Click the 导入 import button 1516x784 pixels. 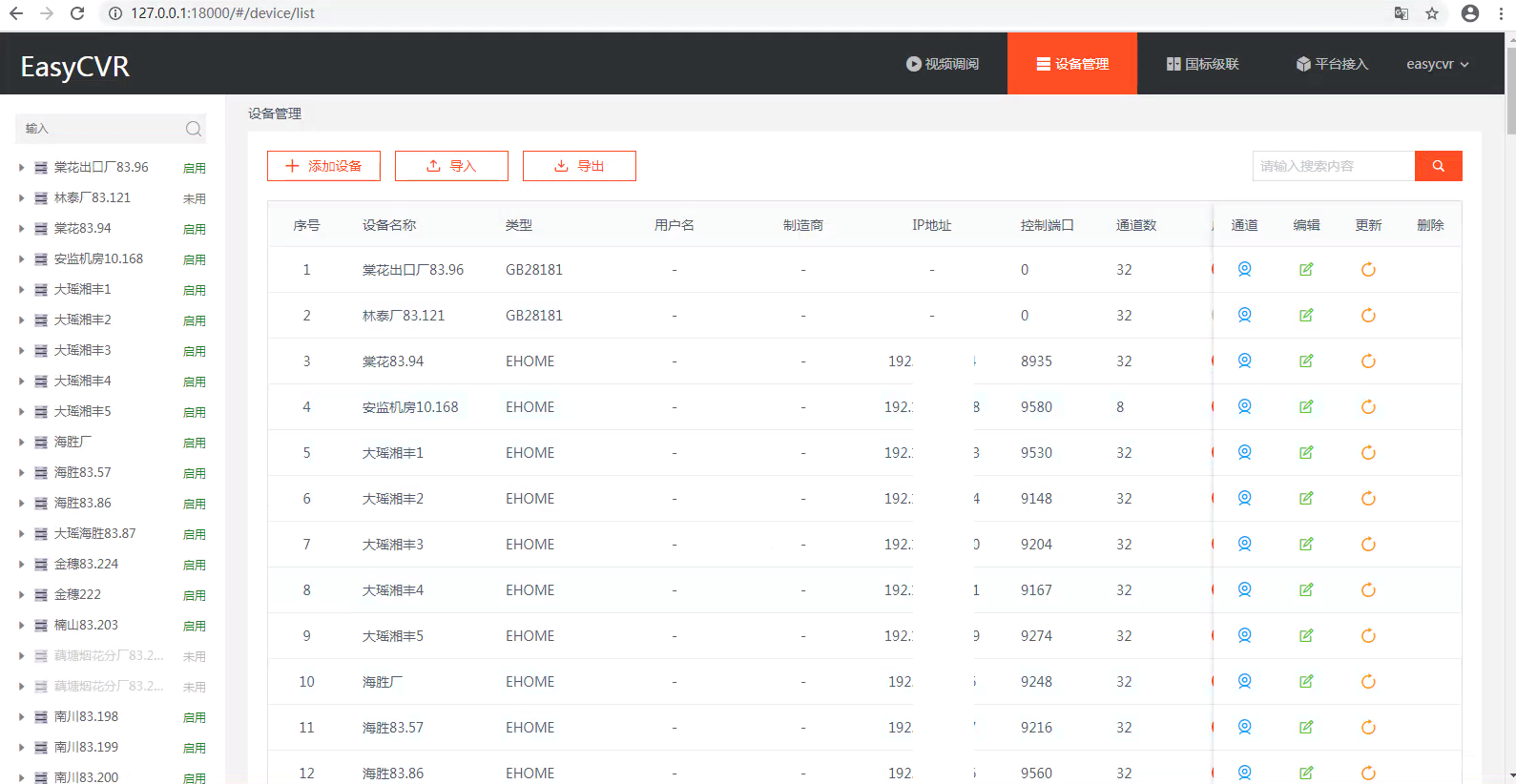(x=451, y=166)
